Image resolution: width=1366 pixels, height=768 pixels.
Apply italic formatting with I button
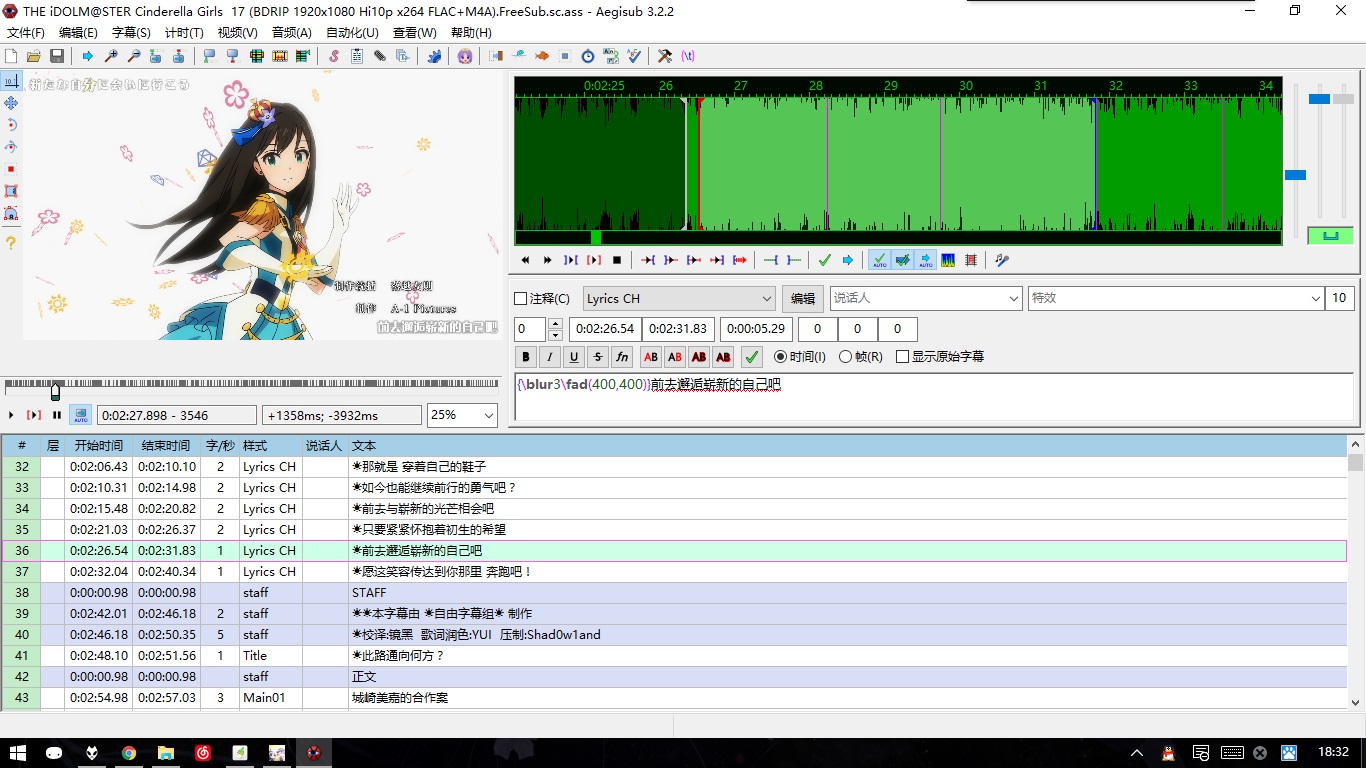pyautogui.click(x=550, y=356)
